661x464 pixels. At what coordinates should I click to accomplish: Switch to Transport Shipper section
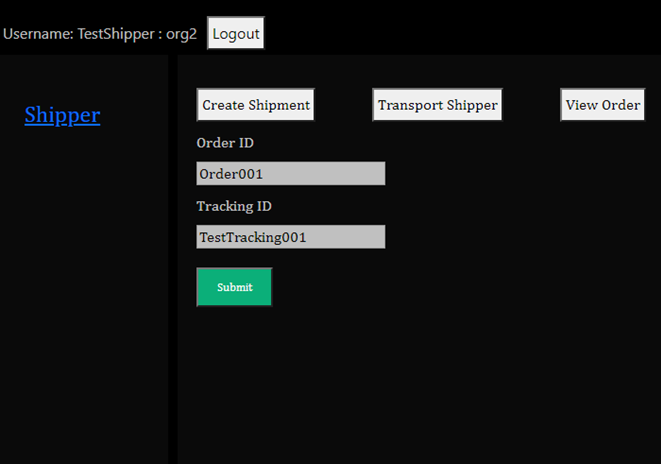[x=438, y=105]
